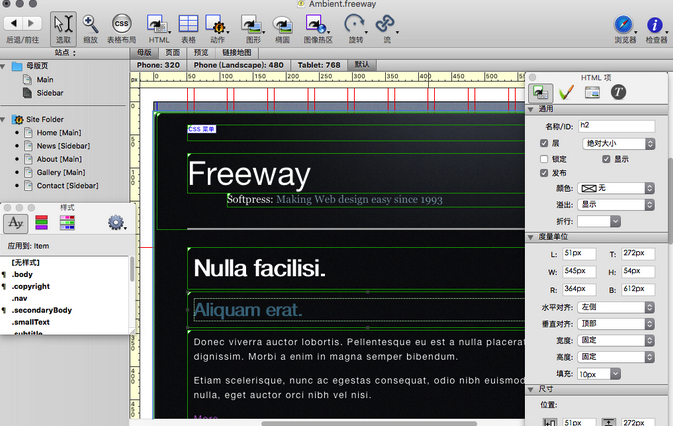Screen dimensions: 673x426
Task: Toggle the 锁定 lock checkbox
Action: [544, 159]
